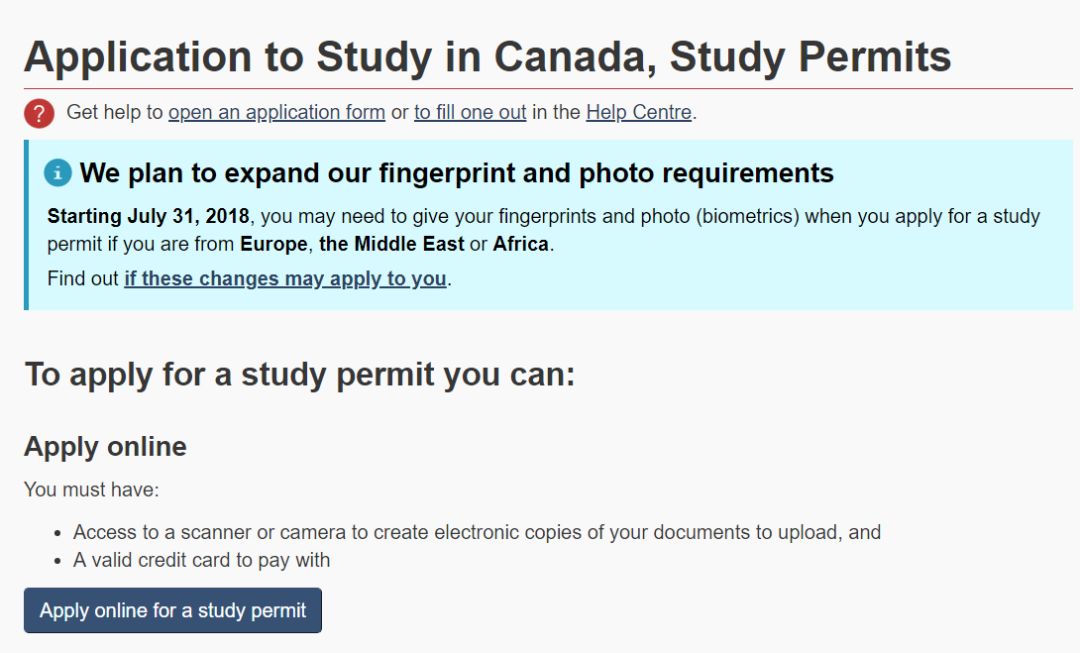Click the bold word "Europe"
This screenshot has height=653, width=1080.
274,244
